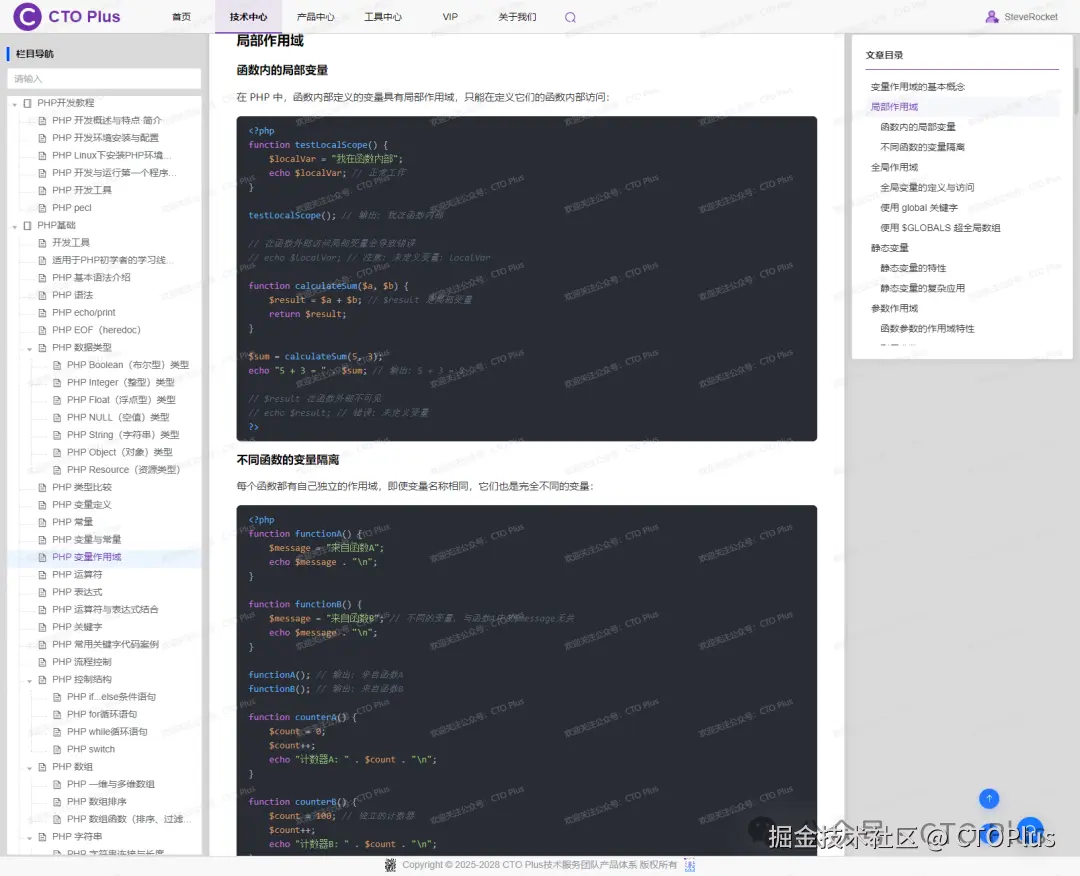Image resolution: width=1080 pixels, height=876 pixels.
Task: Click the document icon beside PHP EOF (heredoc)
Action: click(44, 329)
